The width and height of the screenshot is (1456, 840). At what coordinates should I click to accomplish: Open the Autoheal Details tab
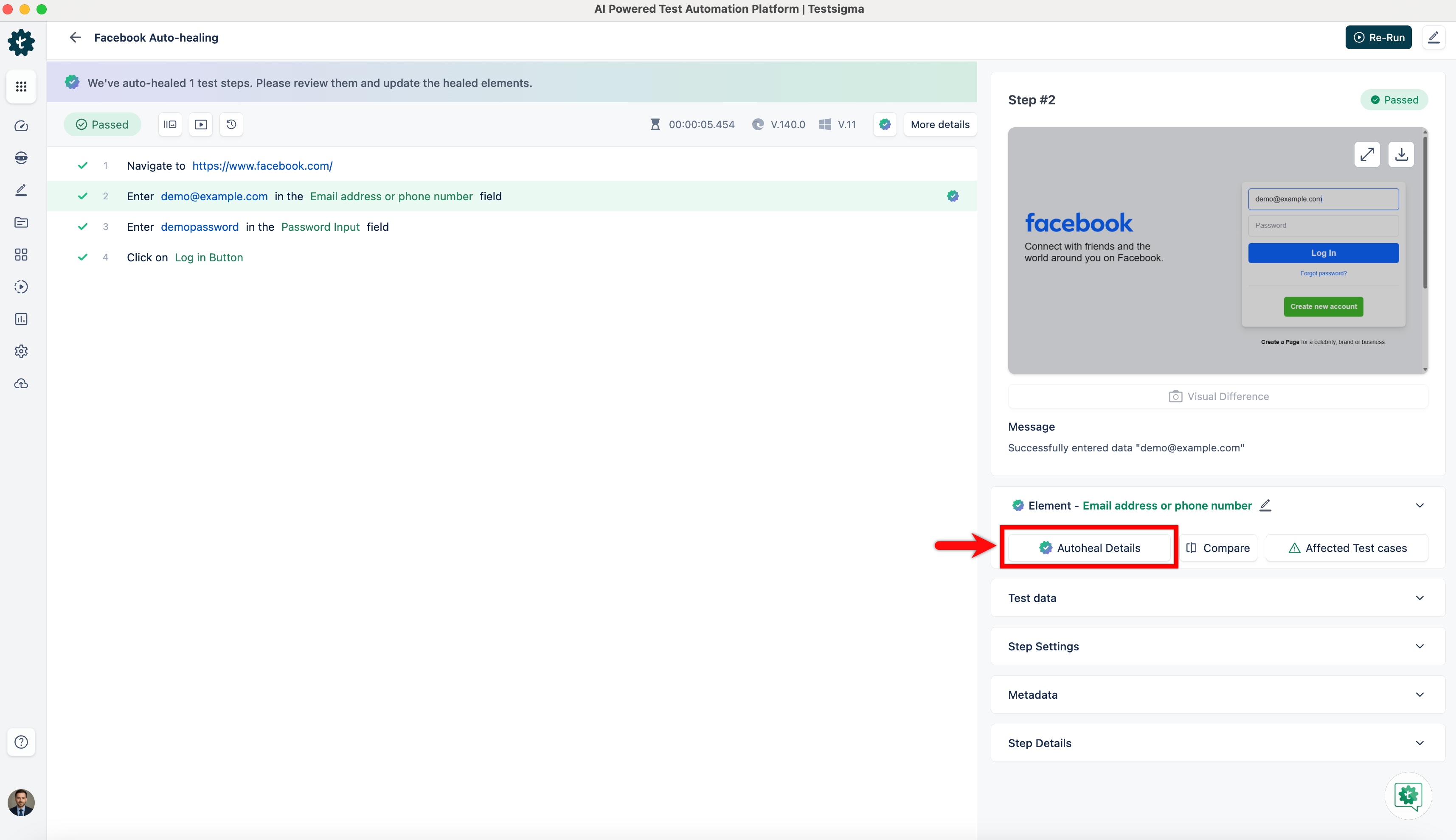[x=1090, y=548]
